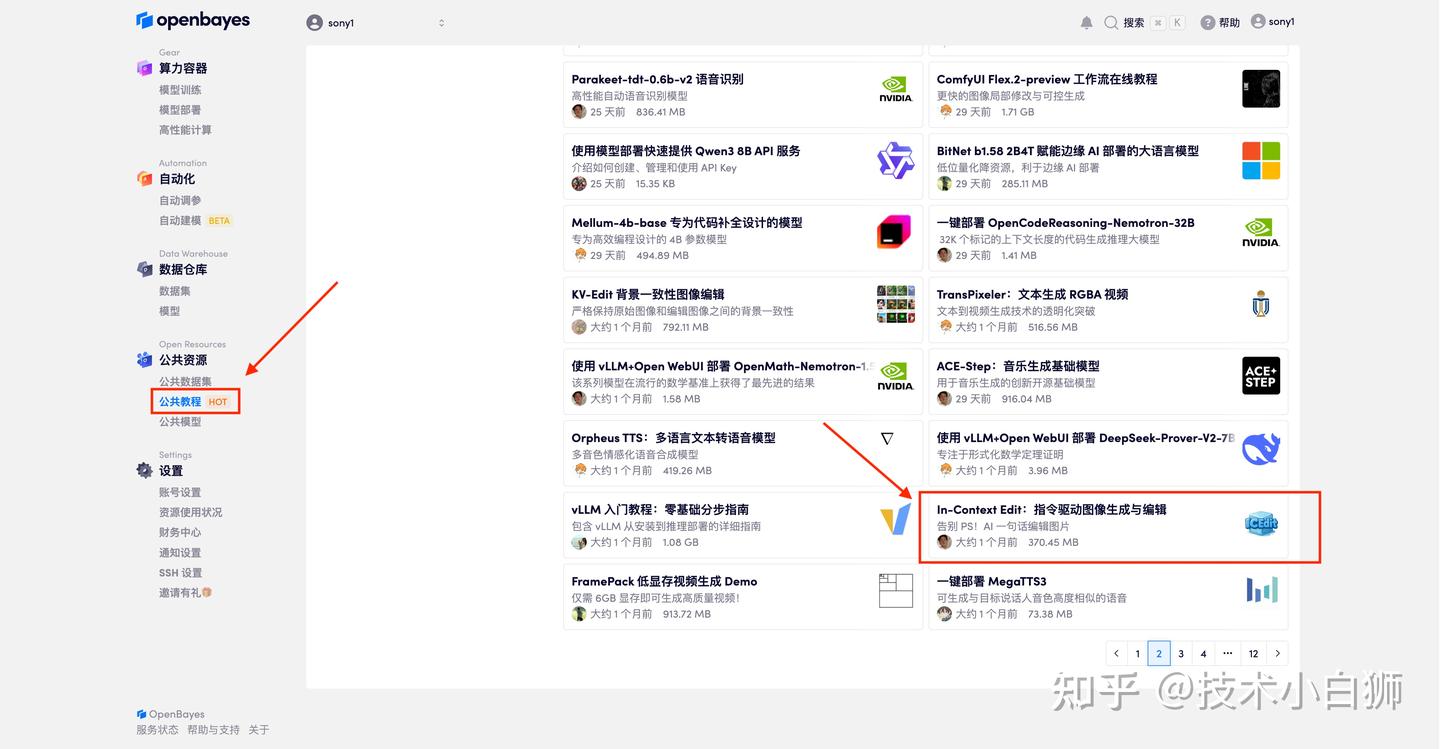Click the vLLM logo on the 入门教程 card
The image size is (1440, 749).
tap(895, 519)
